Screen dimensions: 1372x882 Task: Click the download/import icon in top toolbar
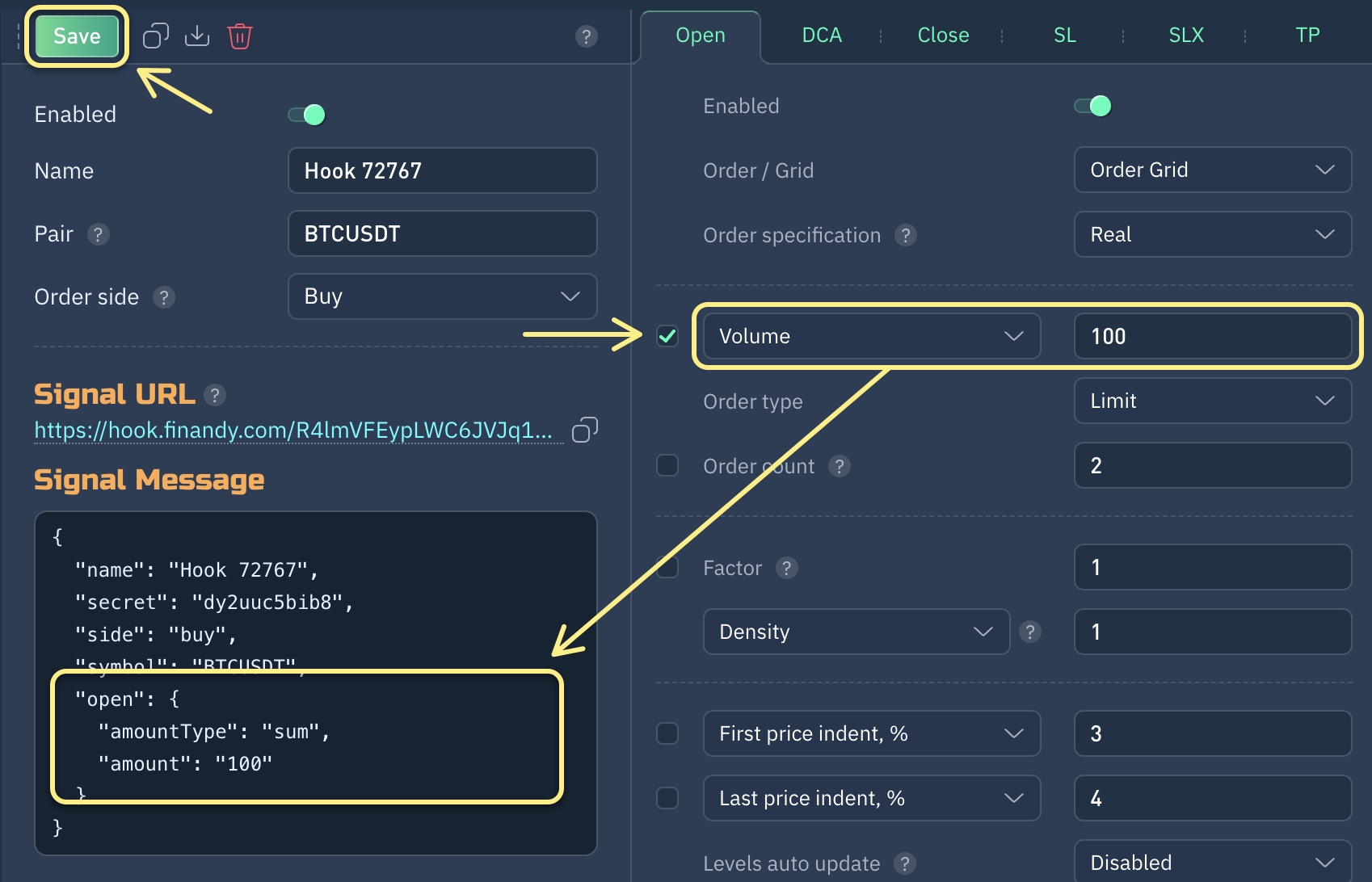pos(197,36)
